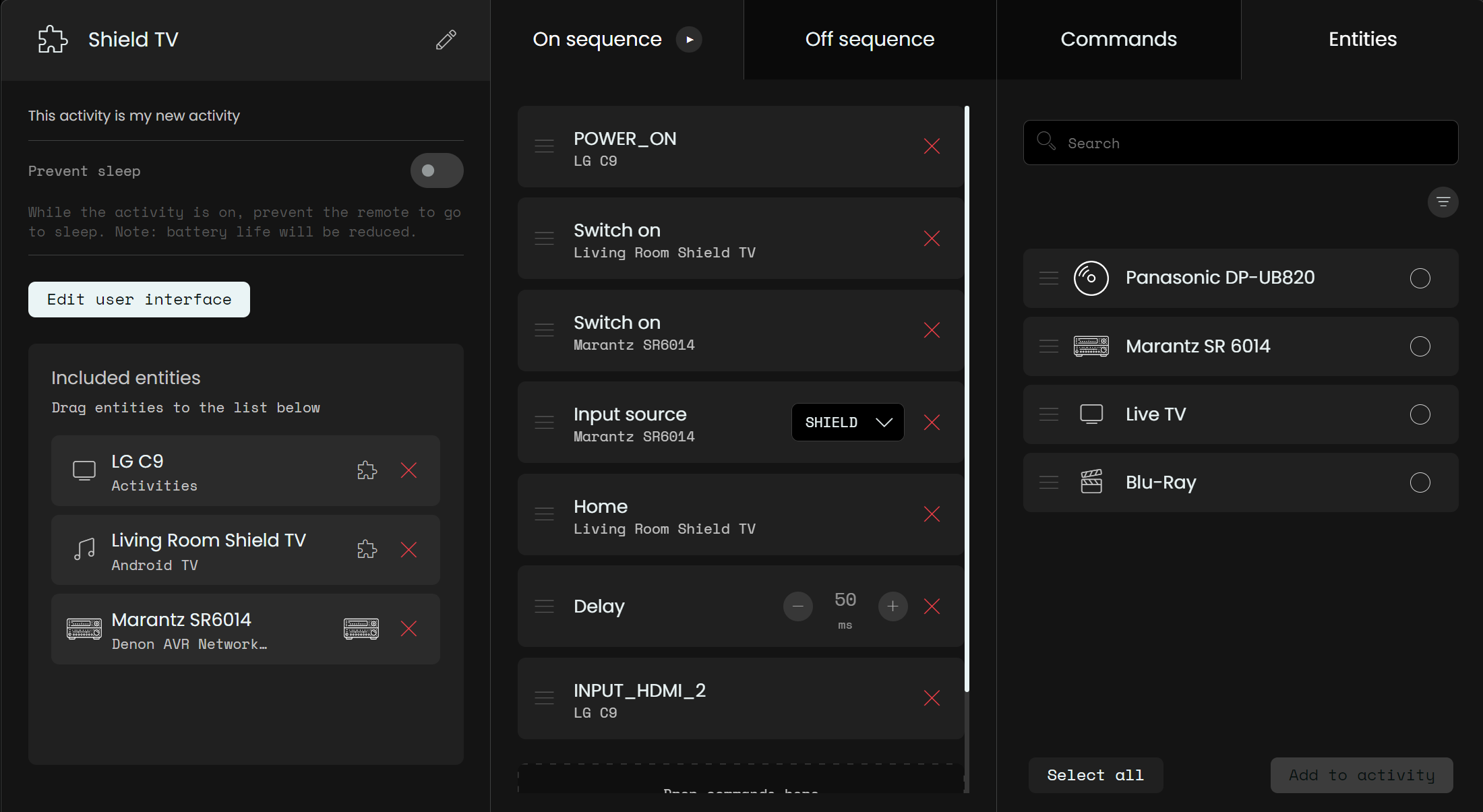Increase the Delay value with the plus control

pos(892,606)
